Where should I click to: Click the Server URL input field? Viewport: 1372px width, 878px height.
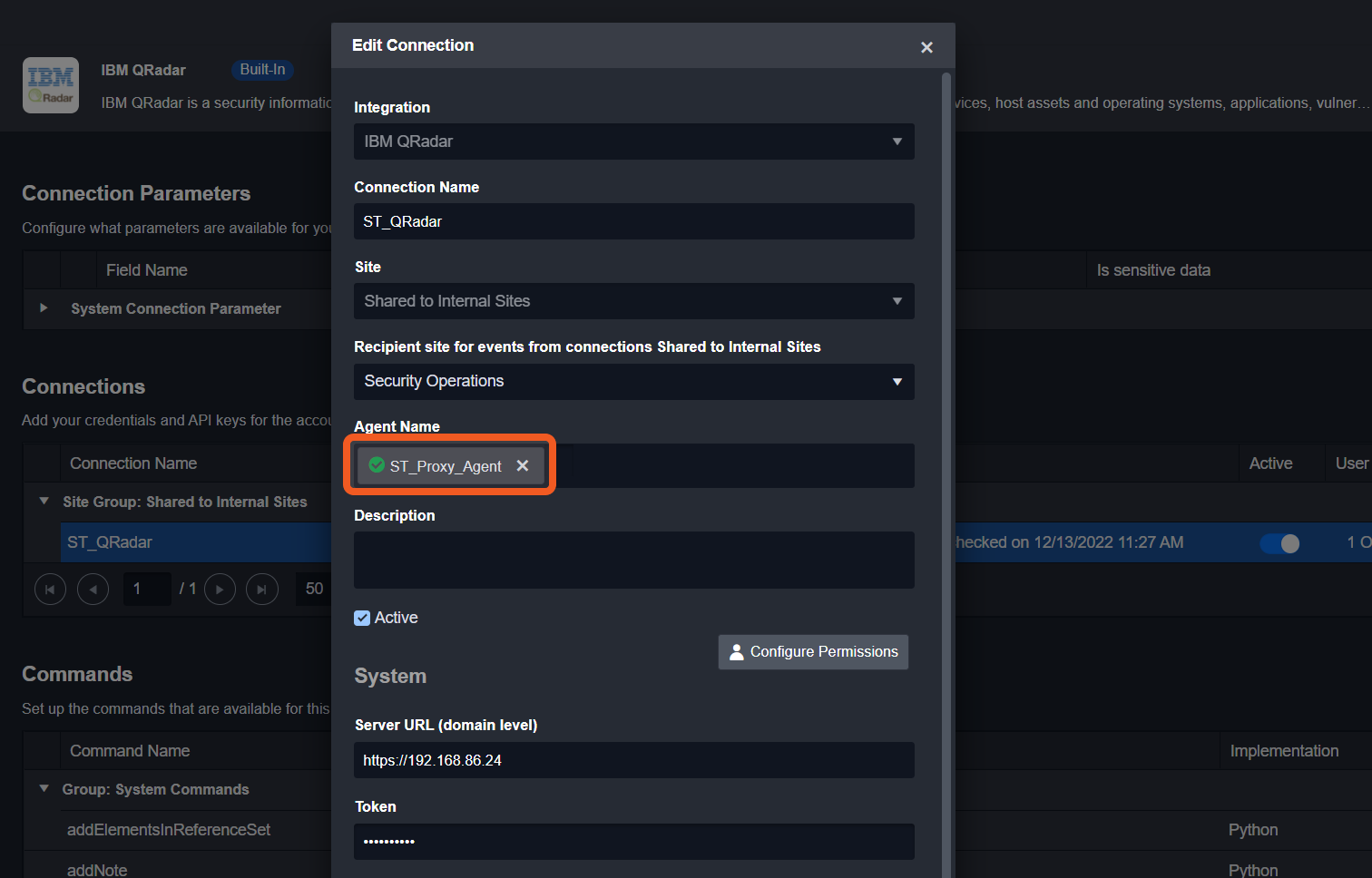coord(633,760)
